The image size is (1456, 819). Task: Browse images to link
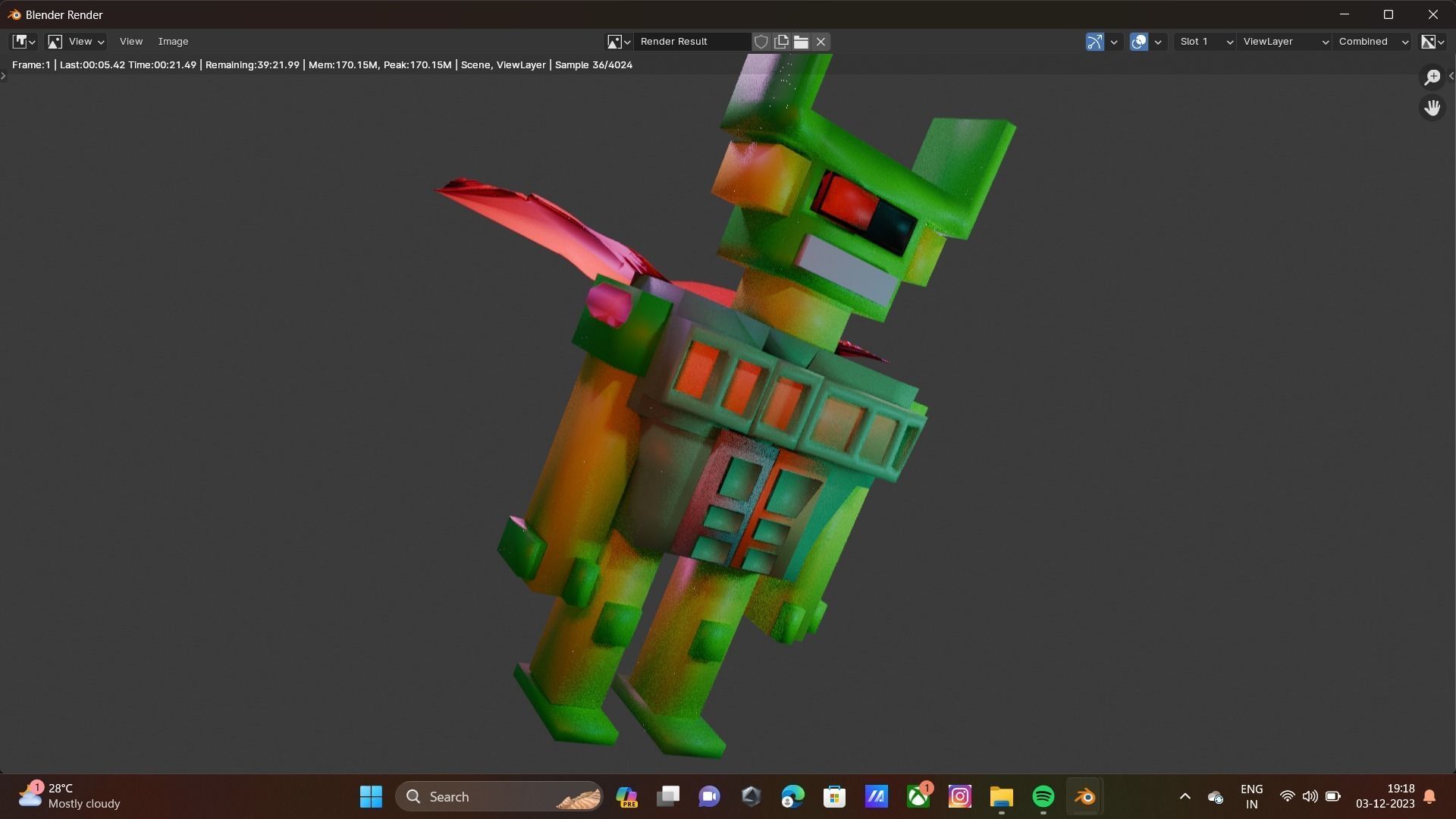(619, 42)
